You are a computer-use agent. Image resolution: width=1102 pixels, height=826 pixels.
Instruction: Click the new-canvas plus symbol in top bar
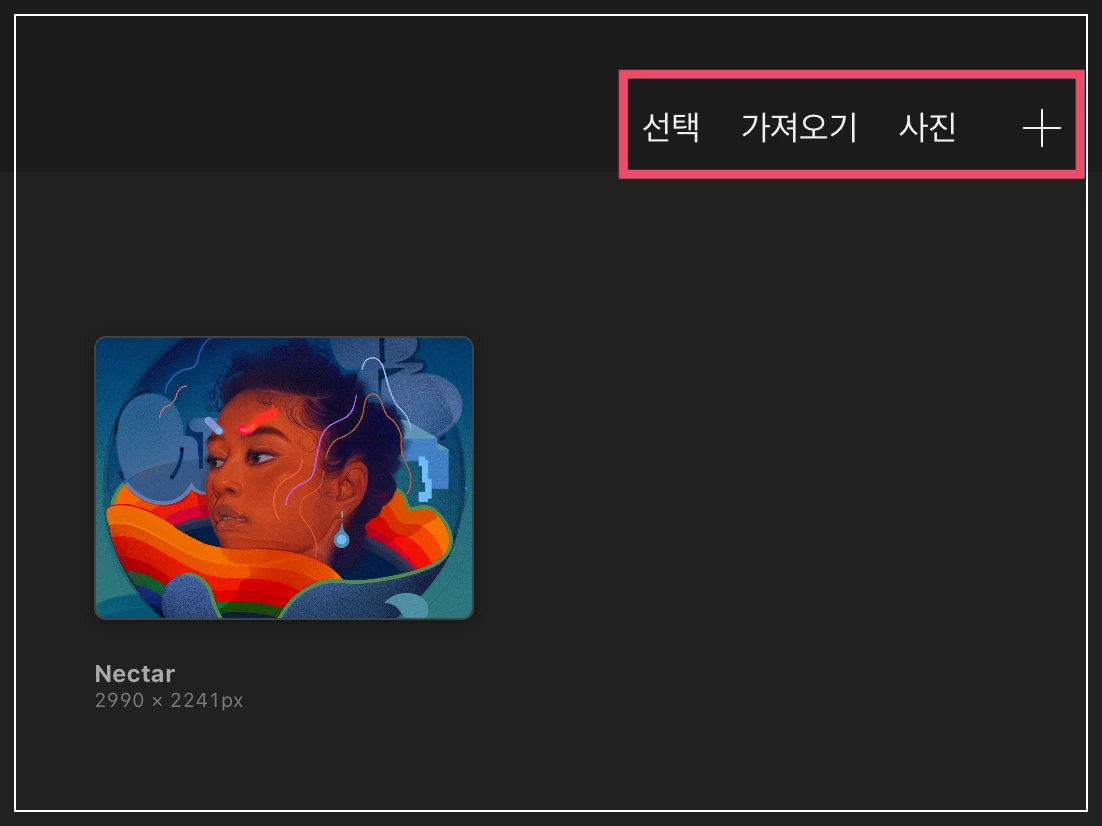[1042, 128]
